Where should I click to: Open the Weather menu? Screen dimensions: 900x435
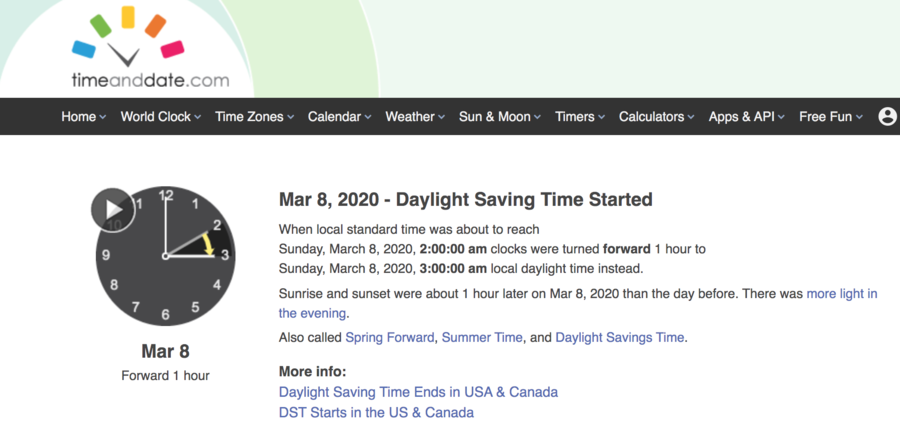[415, 116]
